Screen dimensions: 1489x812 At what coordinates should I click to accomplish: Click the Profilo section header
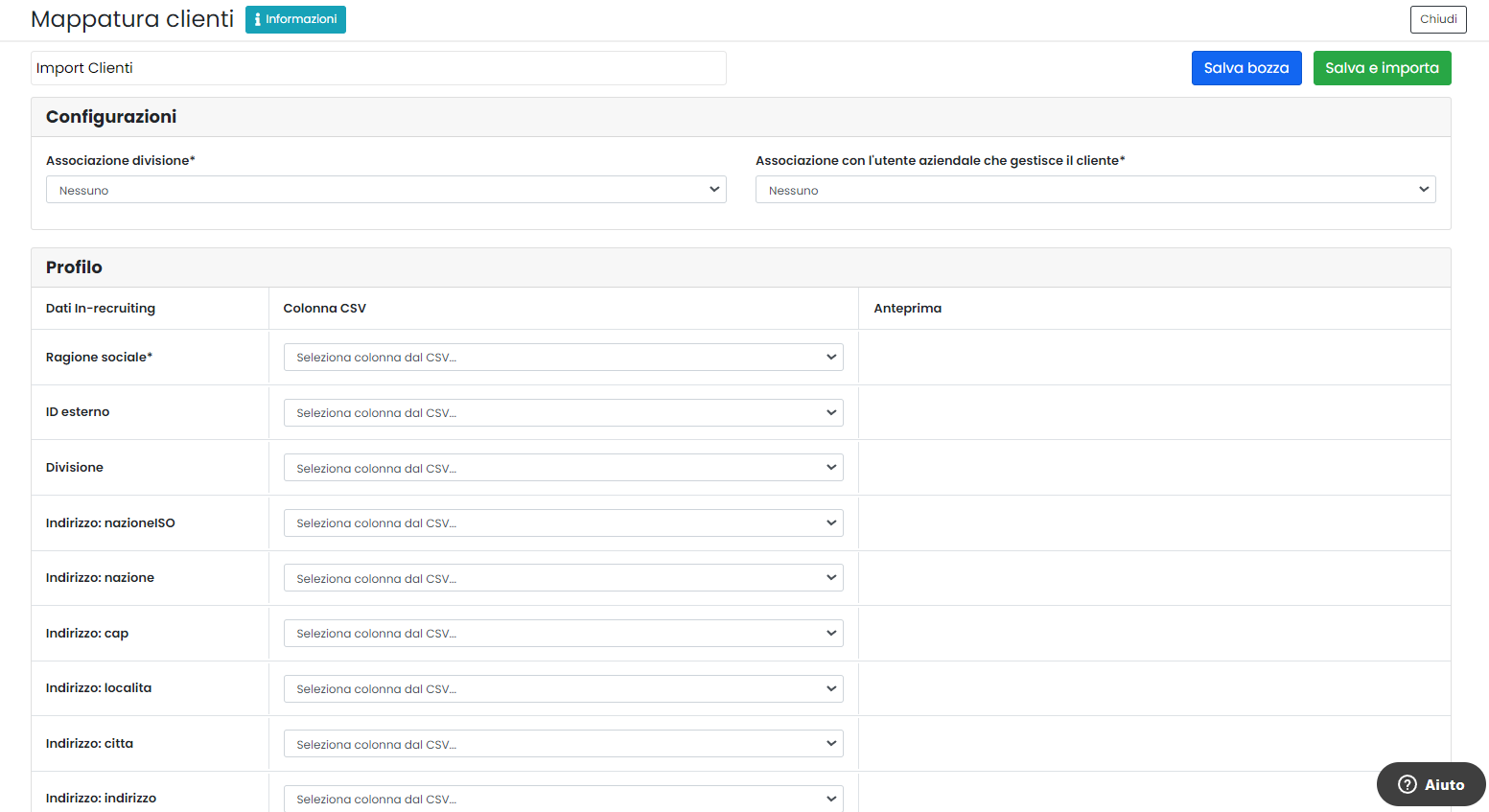[x=74, y=267]
